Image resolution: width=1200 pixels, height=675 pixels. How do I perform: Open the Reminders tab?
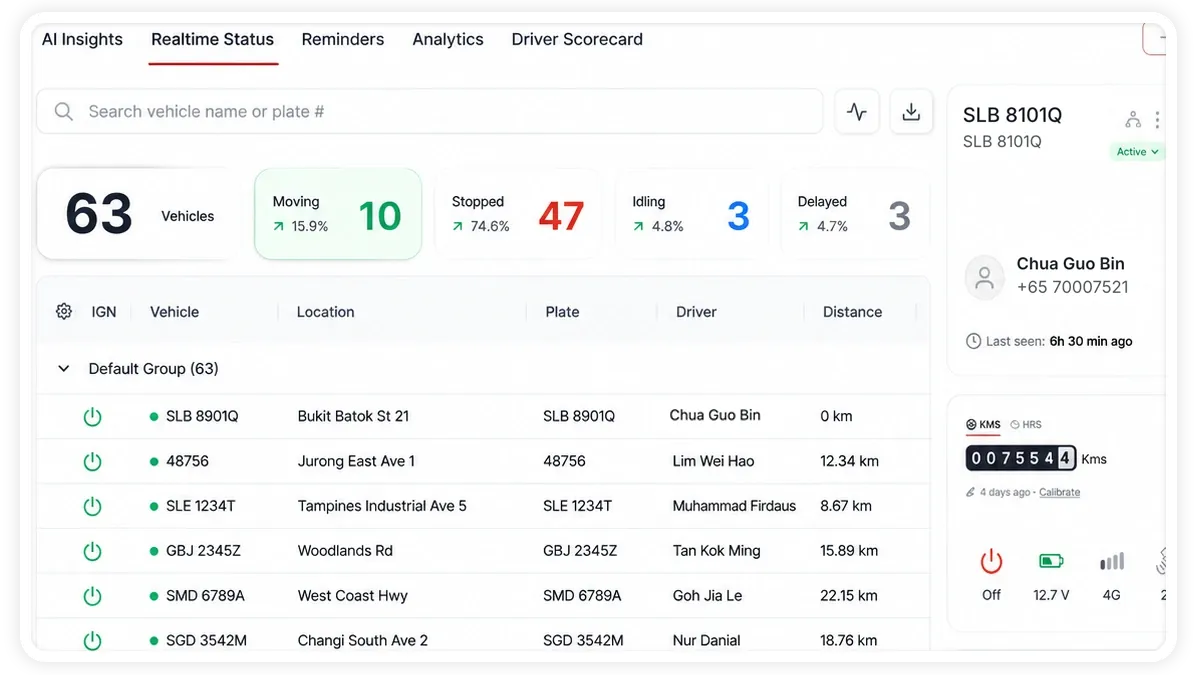coord(343,40)
